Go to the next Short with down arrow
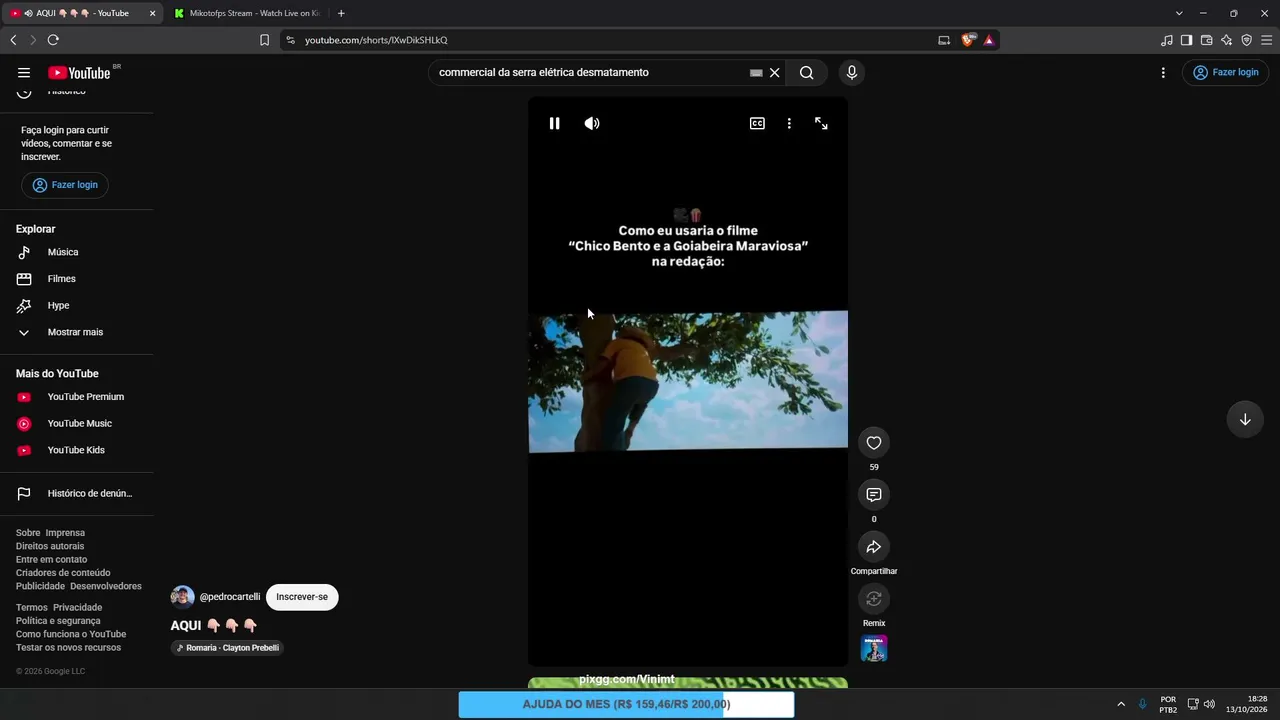Image resolution: width=1280 pixels, height=720 pixels. (x=1245, y=420)
